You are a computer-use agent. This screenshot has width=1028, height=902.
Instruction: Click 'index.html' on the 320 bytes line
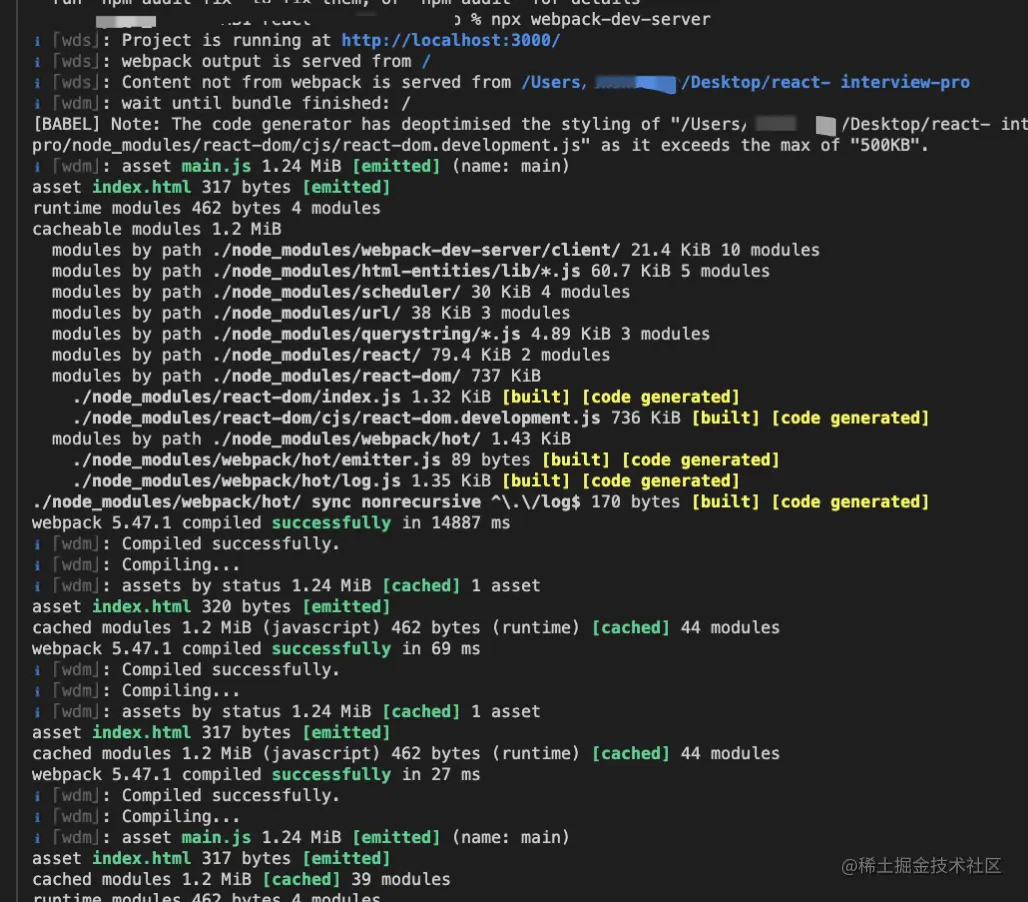pos(142,607)
